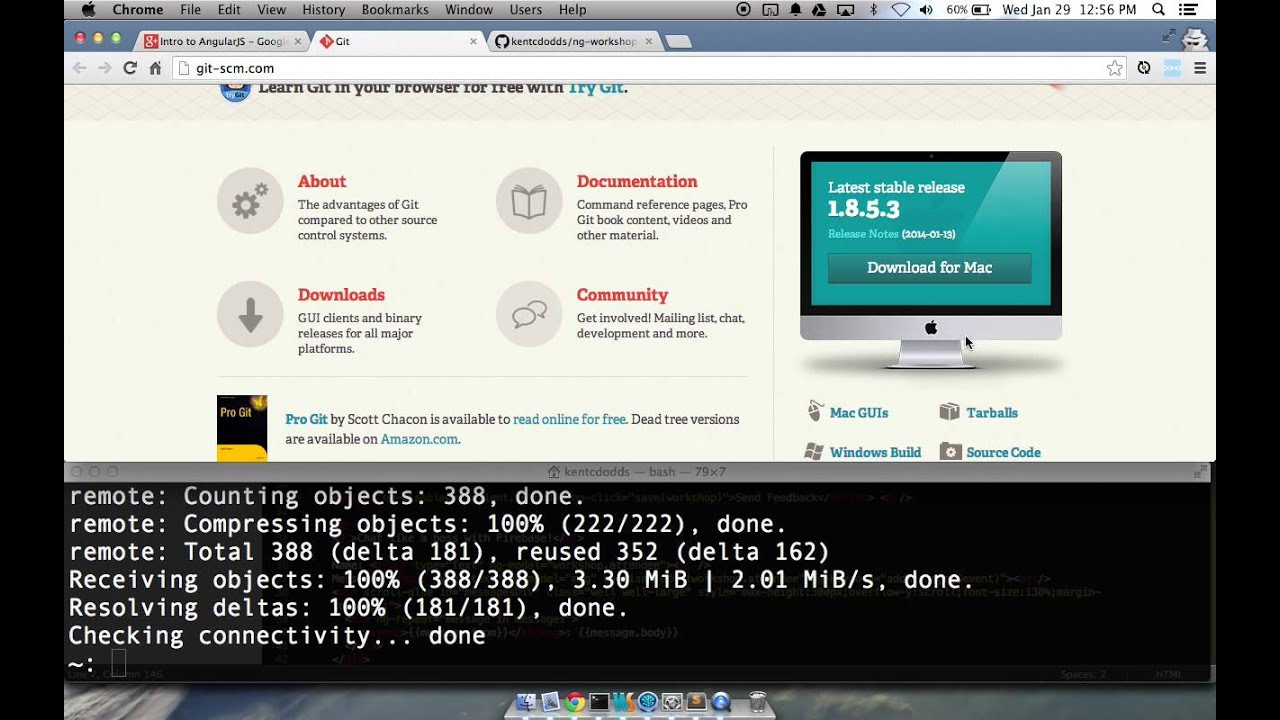The image size is (1280, 720).
Task: Close the Git tab
Action: [x=473, y=41]
